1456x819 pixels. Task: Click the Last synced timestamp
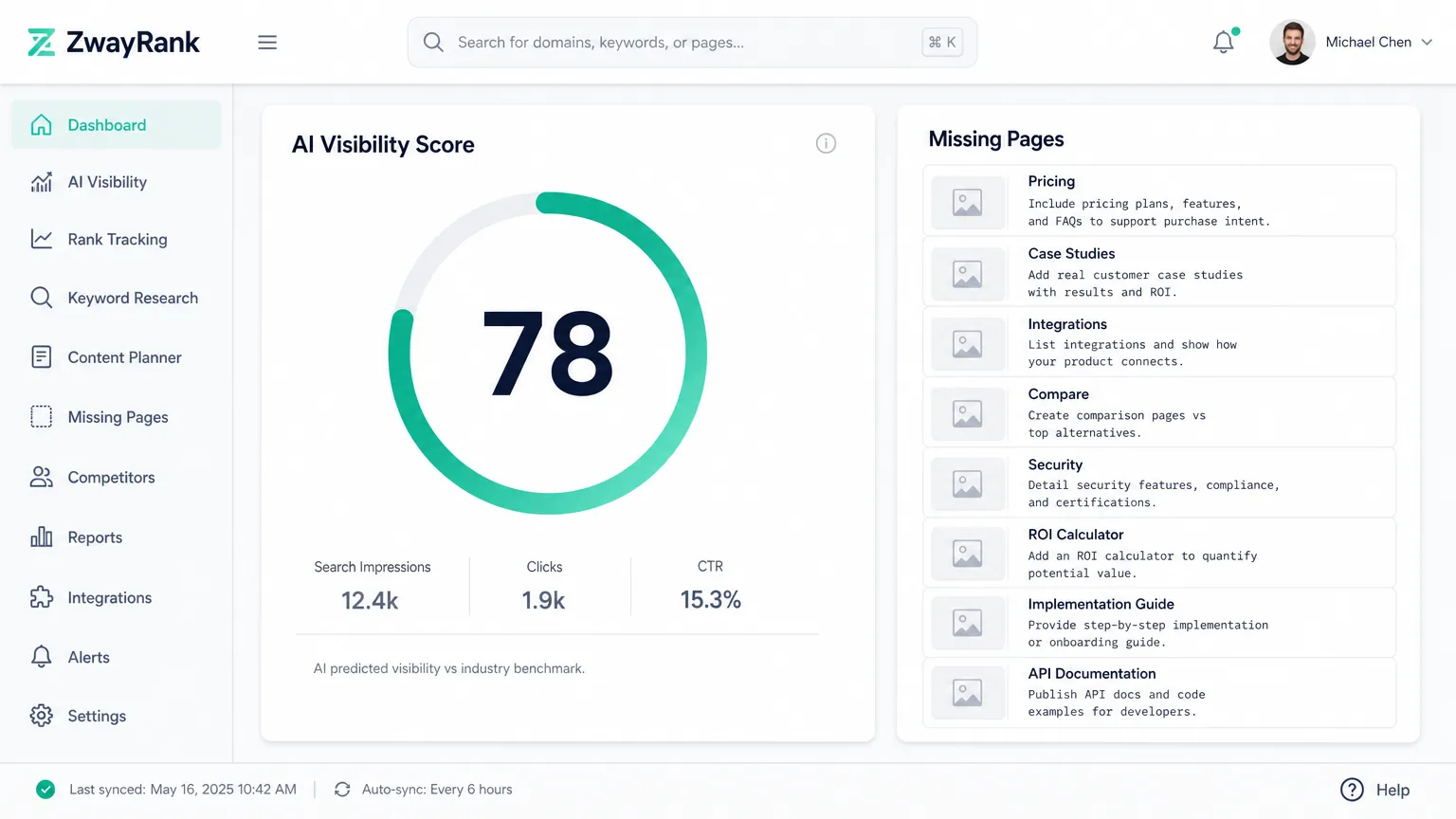click(183, 790)
